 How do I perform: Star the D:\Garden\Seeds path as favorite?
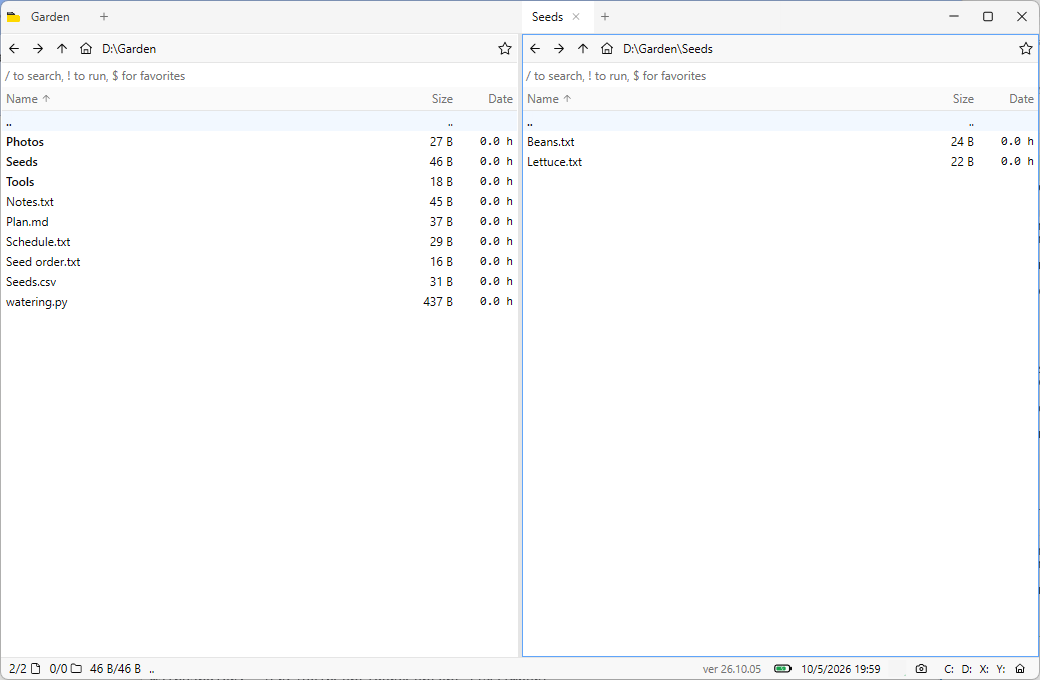click(1025, 48)
